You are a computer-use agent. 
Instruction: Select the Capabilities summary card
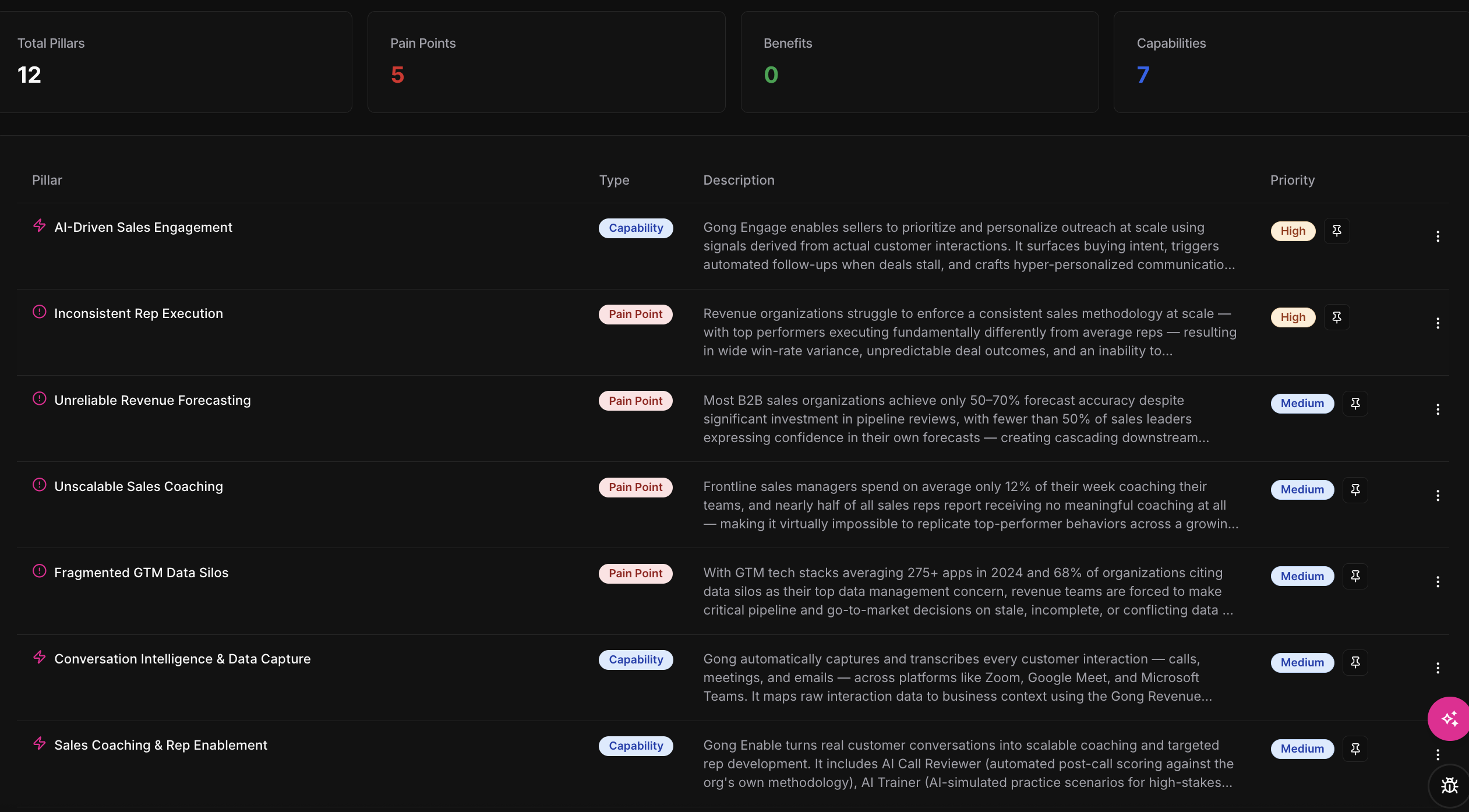point(1291,62)
